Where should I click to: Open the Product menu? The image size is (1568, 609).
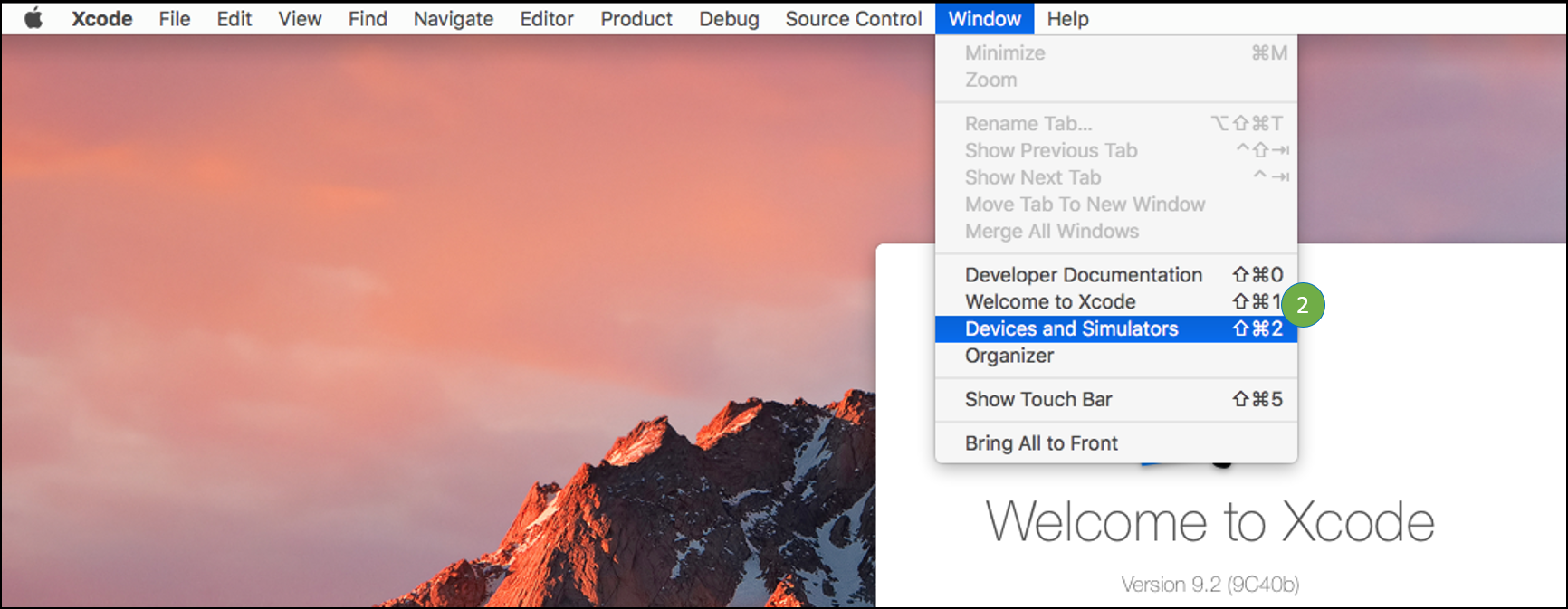coord(636,18)
